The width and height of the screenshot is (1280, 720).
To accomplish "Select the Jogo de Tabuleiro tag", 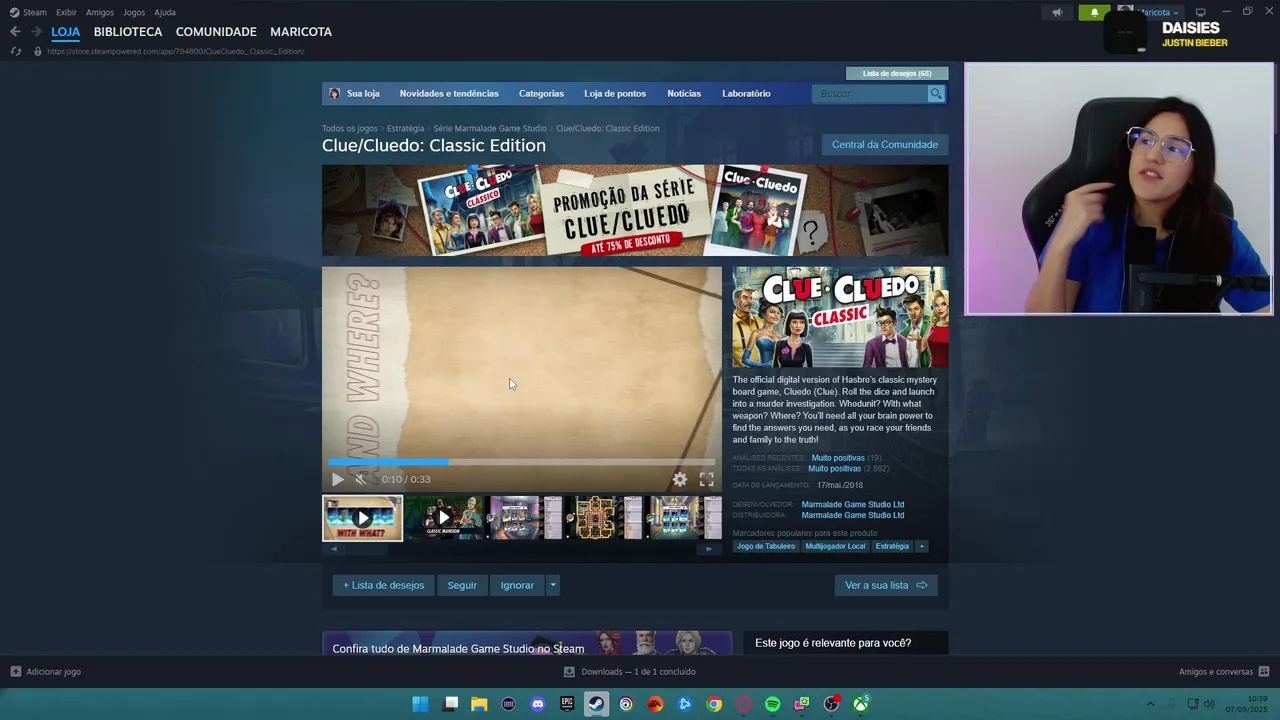I will [766, 546].
